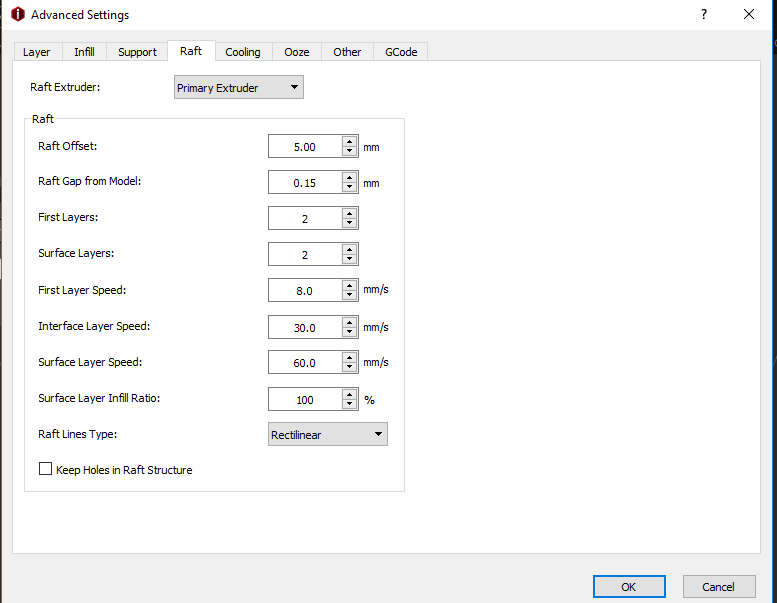Increase First Layer Speed value
Screen dimensions: 777x603
coord(350,285)
